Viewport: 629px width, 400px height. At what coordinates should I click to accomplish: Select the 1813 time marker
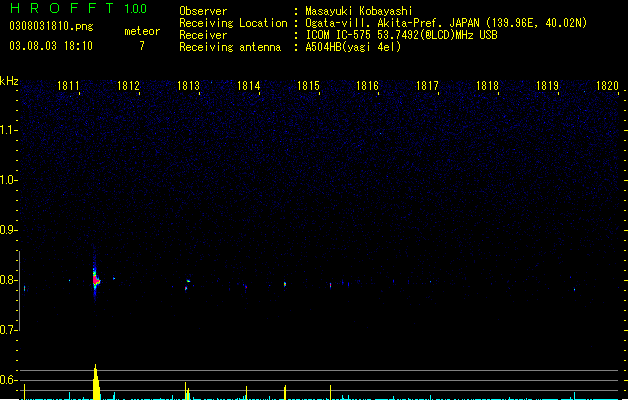pyautogui.click(x=188, y=86)
